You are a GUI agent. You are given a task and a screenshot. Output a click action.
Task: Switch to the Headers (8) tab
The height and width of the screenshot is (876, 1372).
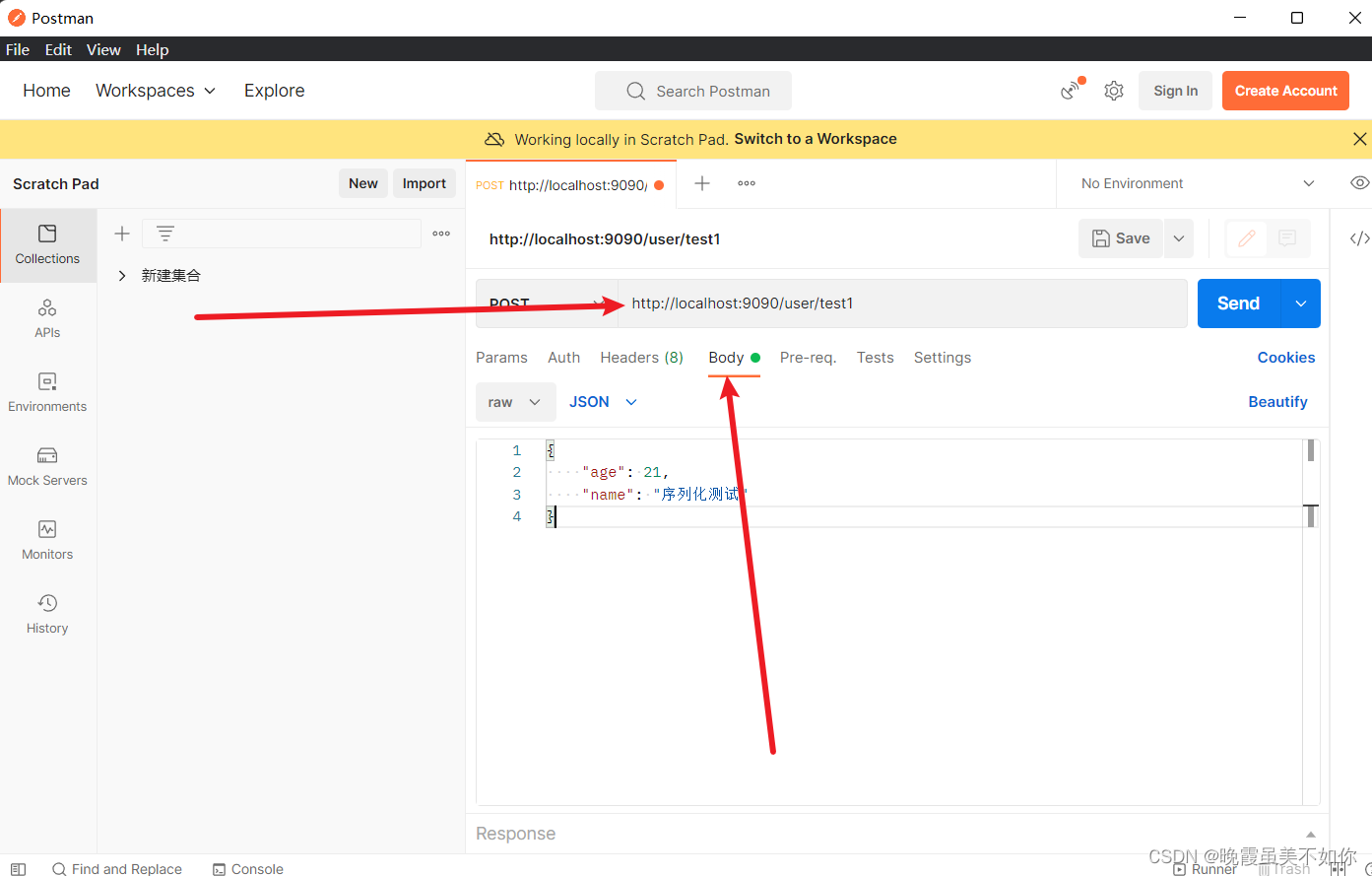tap(642, 358)
